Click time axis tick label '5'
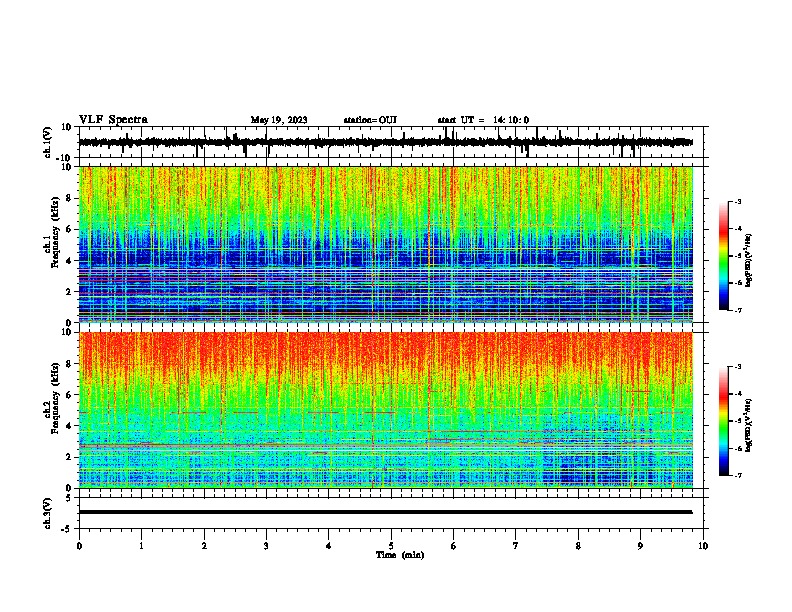The width and height of the screenshot is (792, 612). coord(391,546)
